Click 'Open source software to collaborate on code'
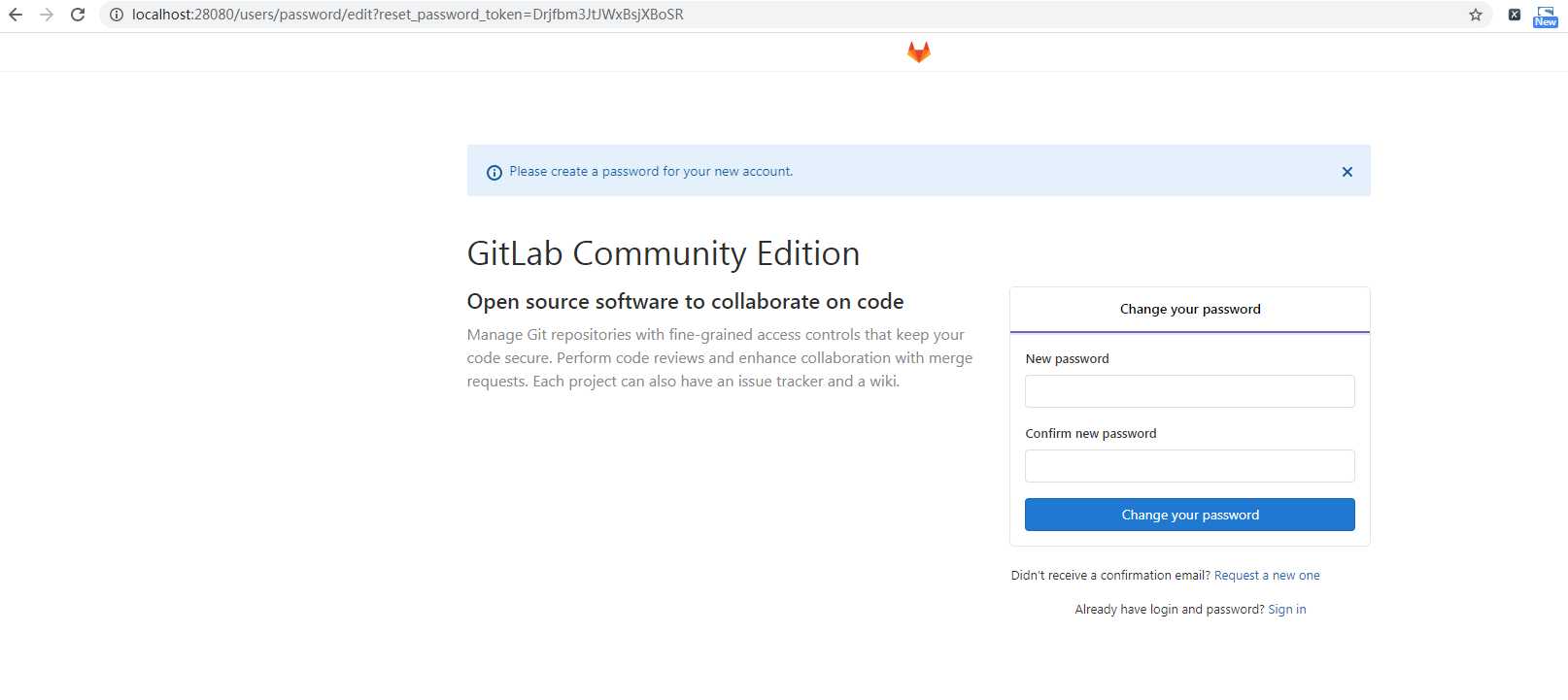This screenshot has width=1568, height=700. click(686, 302)
